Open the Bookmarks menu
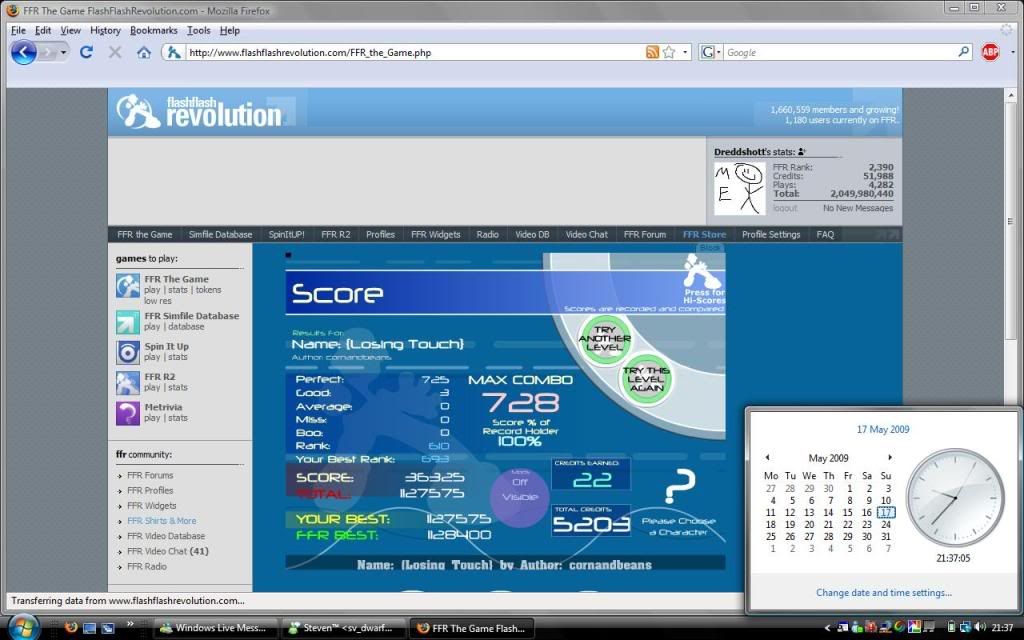Viewport: 1024px width, 640px height. tap(153, 31)
